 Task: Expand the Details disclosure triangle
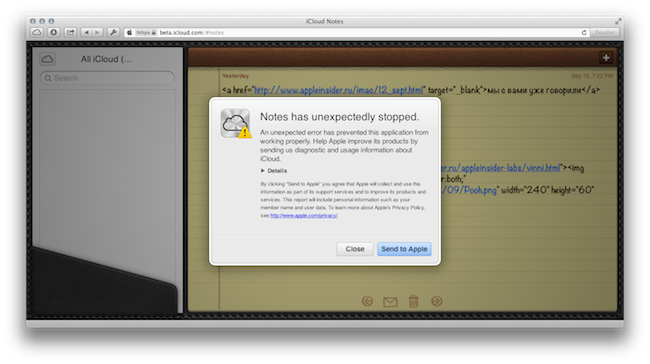[262, 170]
